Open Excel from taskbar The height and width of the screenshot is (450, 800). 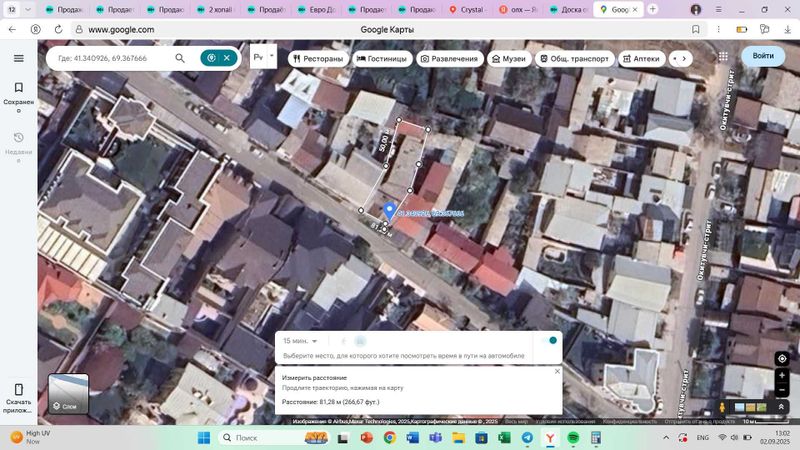(x=504, y=438)
